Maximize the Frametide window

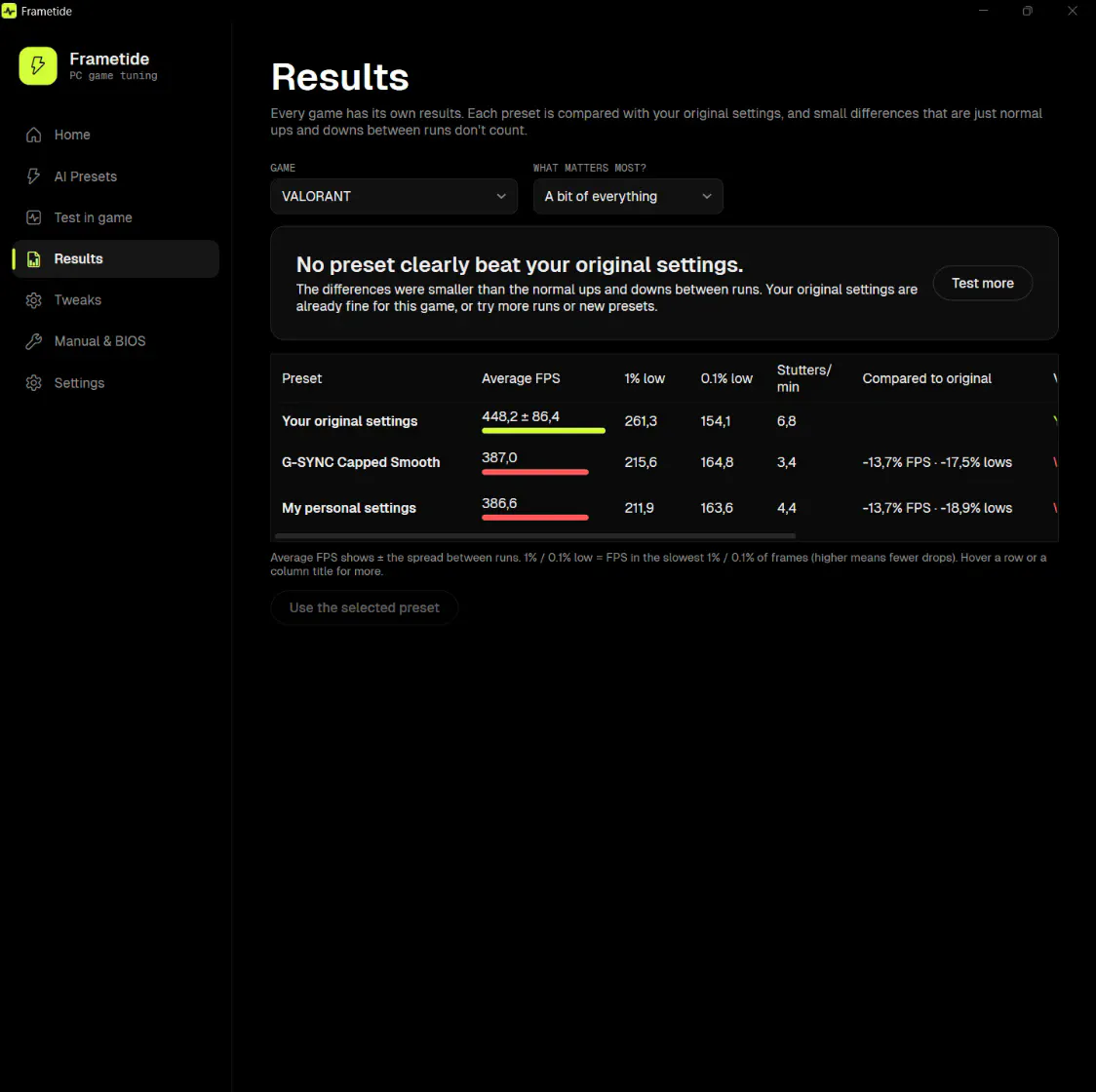tap(1028, 11)
